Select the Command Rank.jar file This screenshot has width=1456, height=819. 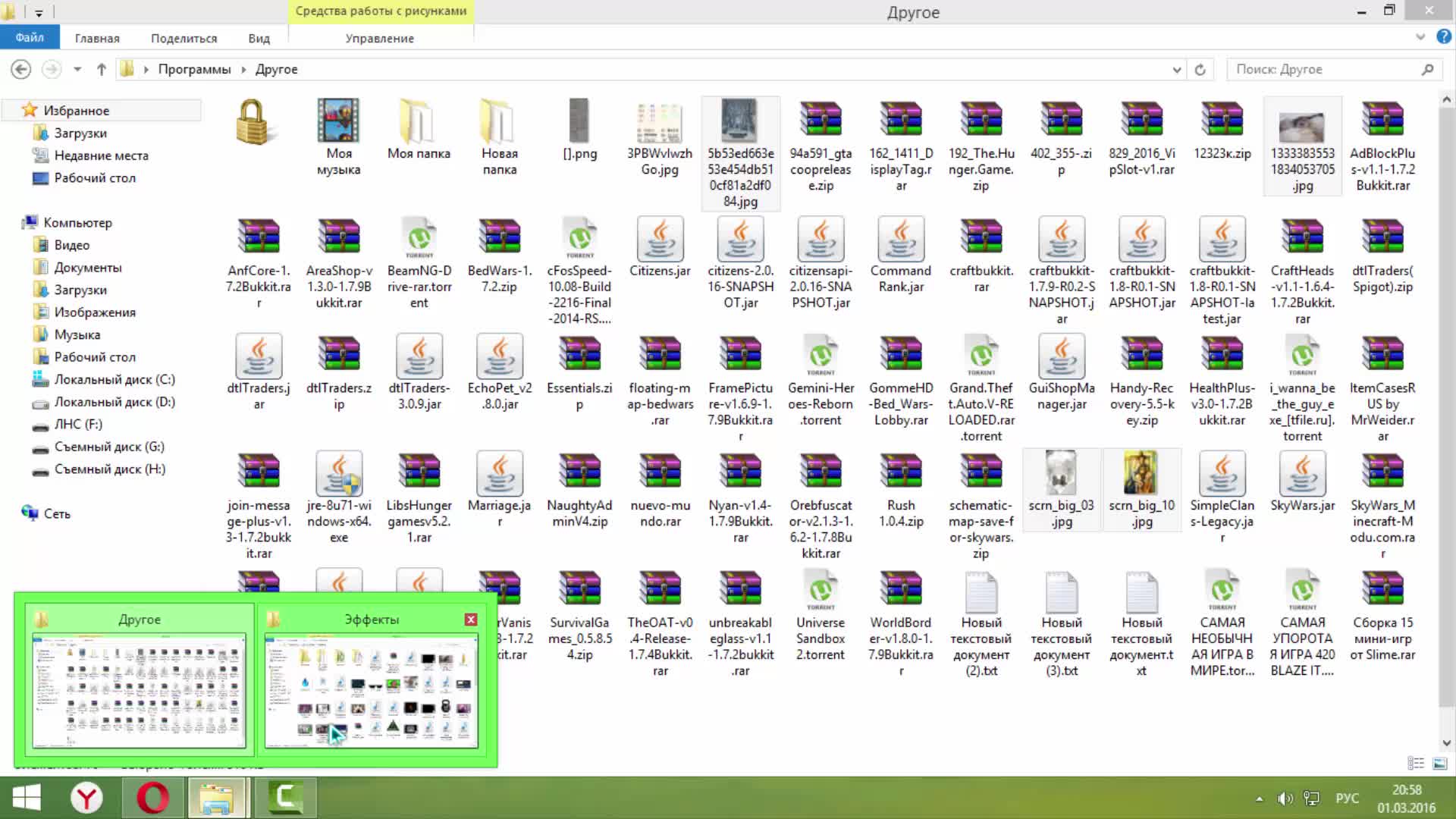[901, 255]
